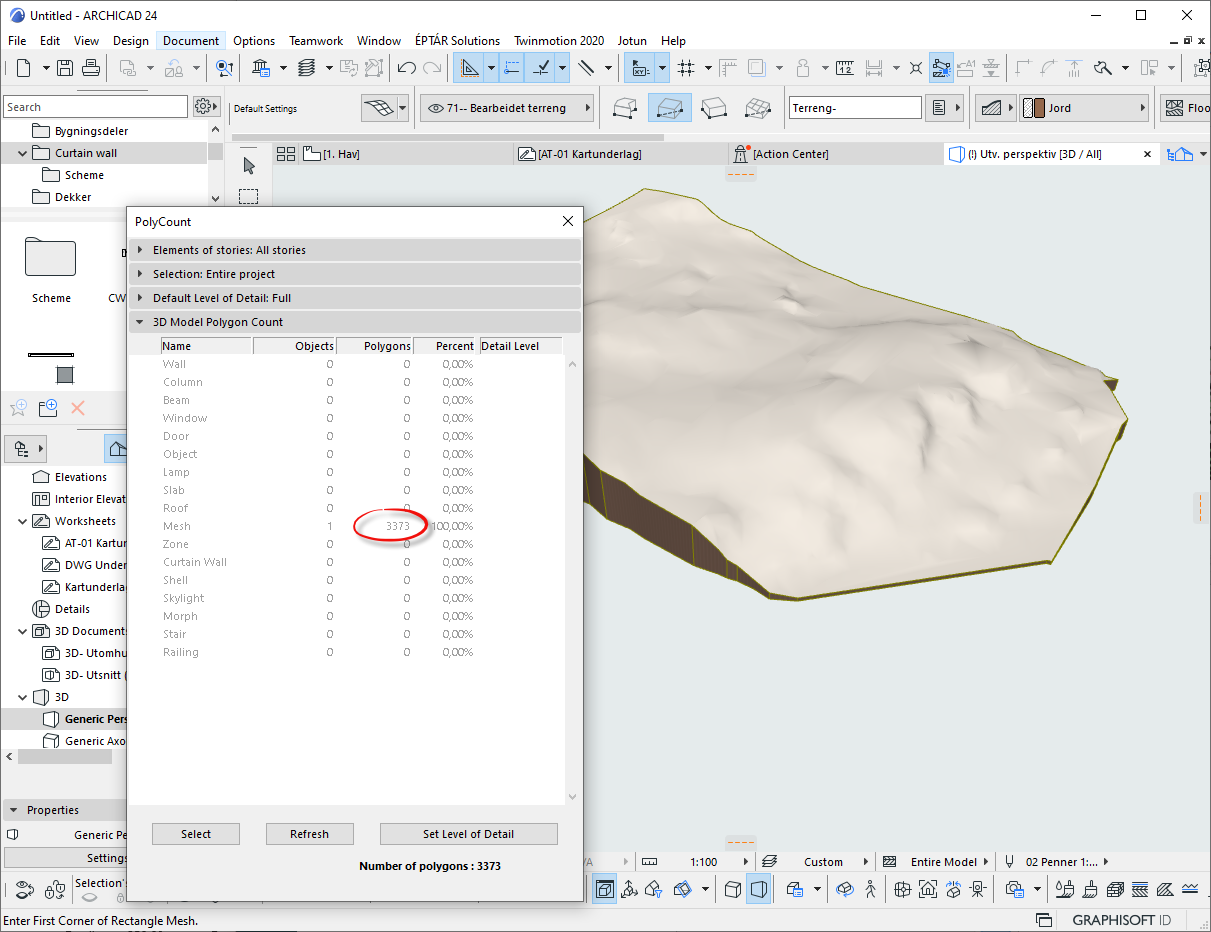This screenshot has height=932, width=1211.
Task: Close the Utv. perspektiv 3D tab
Action: 1148,154
